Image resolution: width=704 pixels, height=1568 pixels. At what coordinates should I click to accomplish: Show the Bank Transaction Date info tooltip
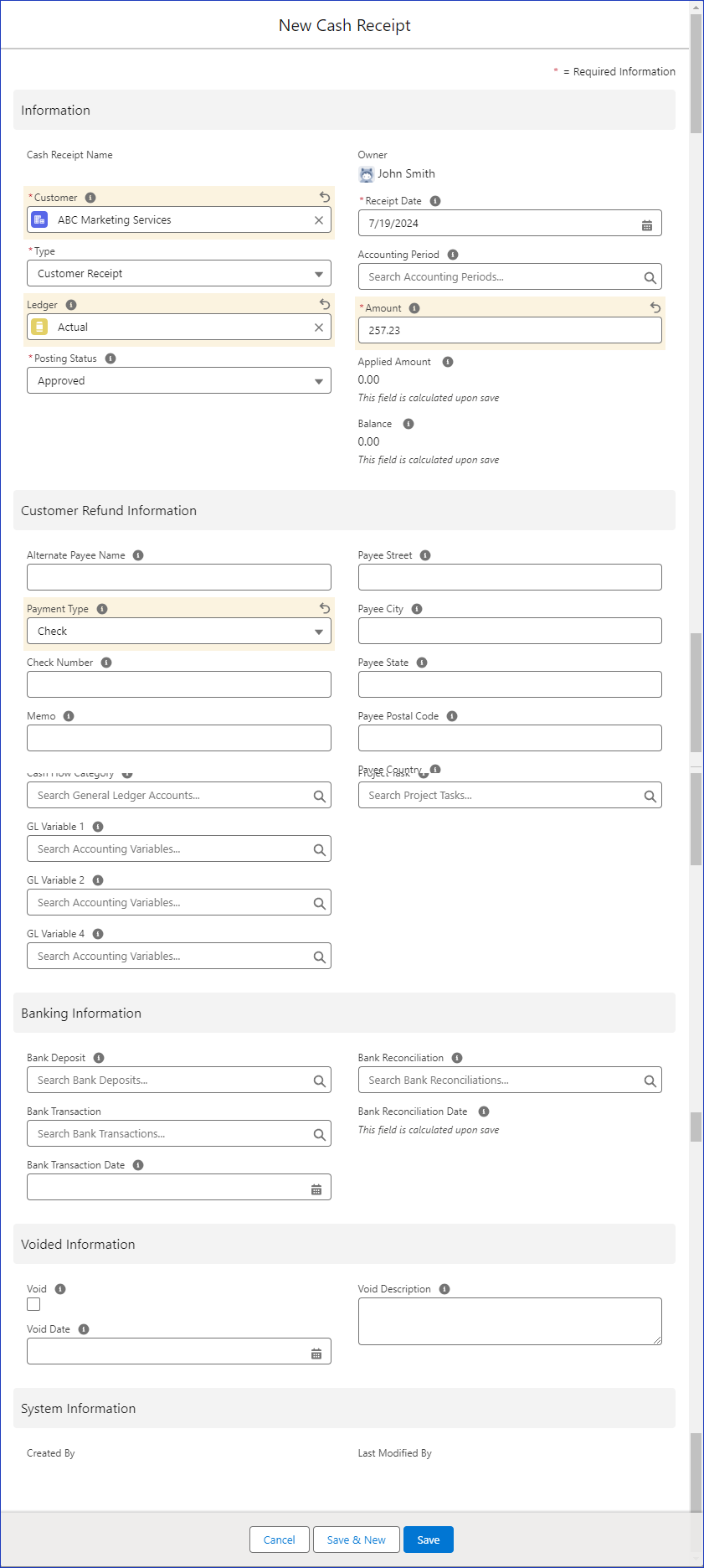tap(138, 1165)
